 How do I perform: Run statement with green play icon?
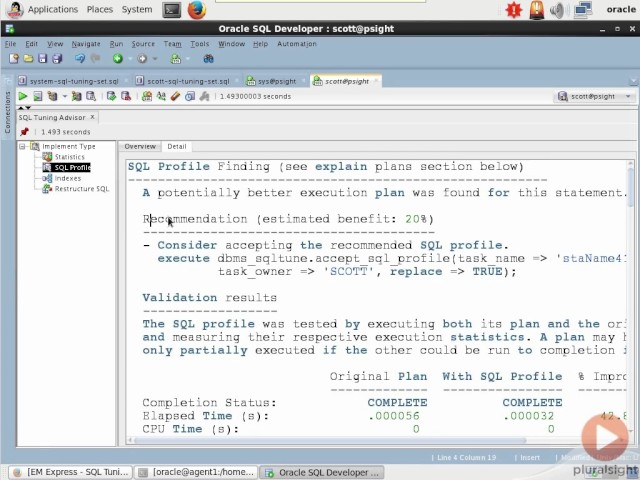(23, 96)
